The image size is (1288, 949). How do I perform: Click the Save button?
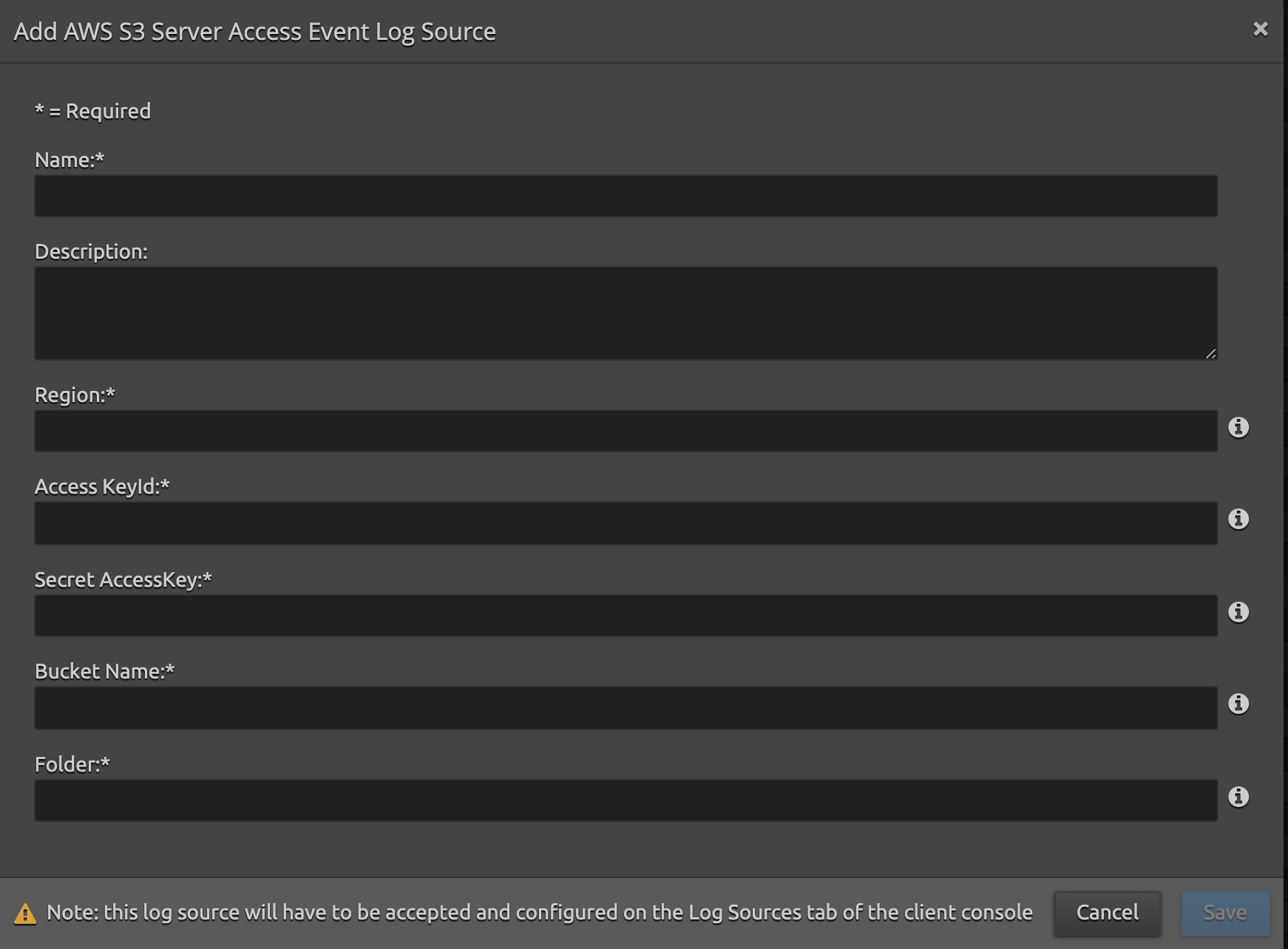point(1225,913)
